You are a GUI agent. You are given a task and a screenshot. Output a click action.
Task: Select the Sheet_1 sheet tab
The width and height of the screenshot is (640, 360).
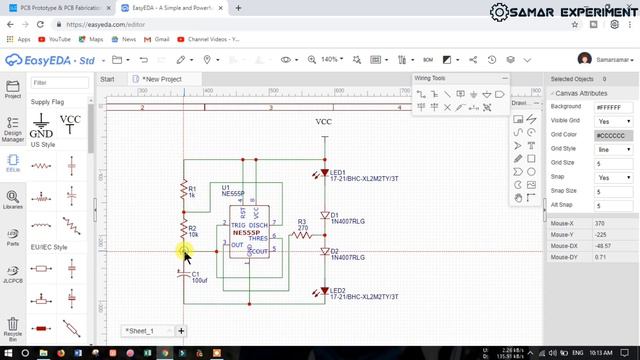(x=139, y=331)
